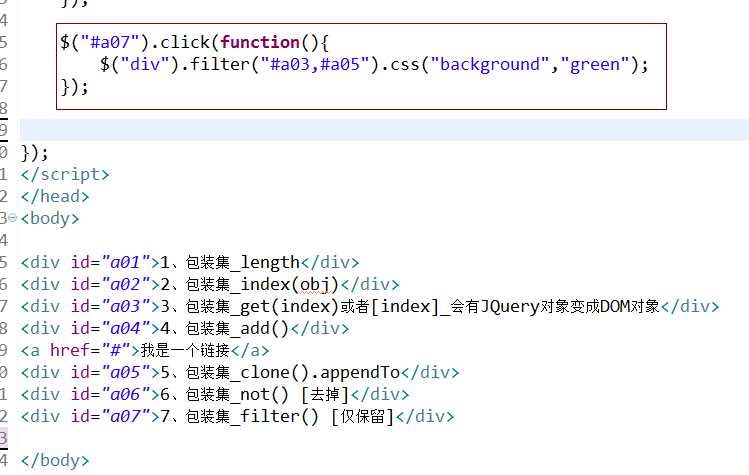The width and height of the screenshot is (749, 475).
Task: Click the div a07 filter() line
Action: pyautogui.click(x=237, y=416)
